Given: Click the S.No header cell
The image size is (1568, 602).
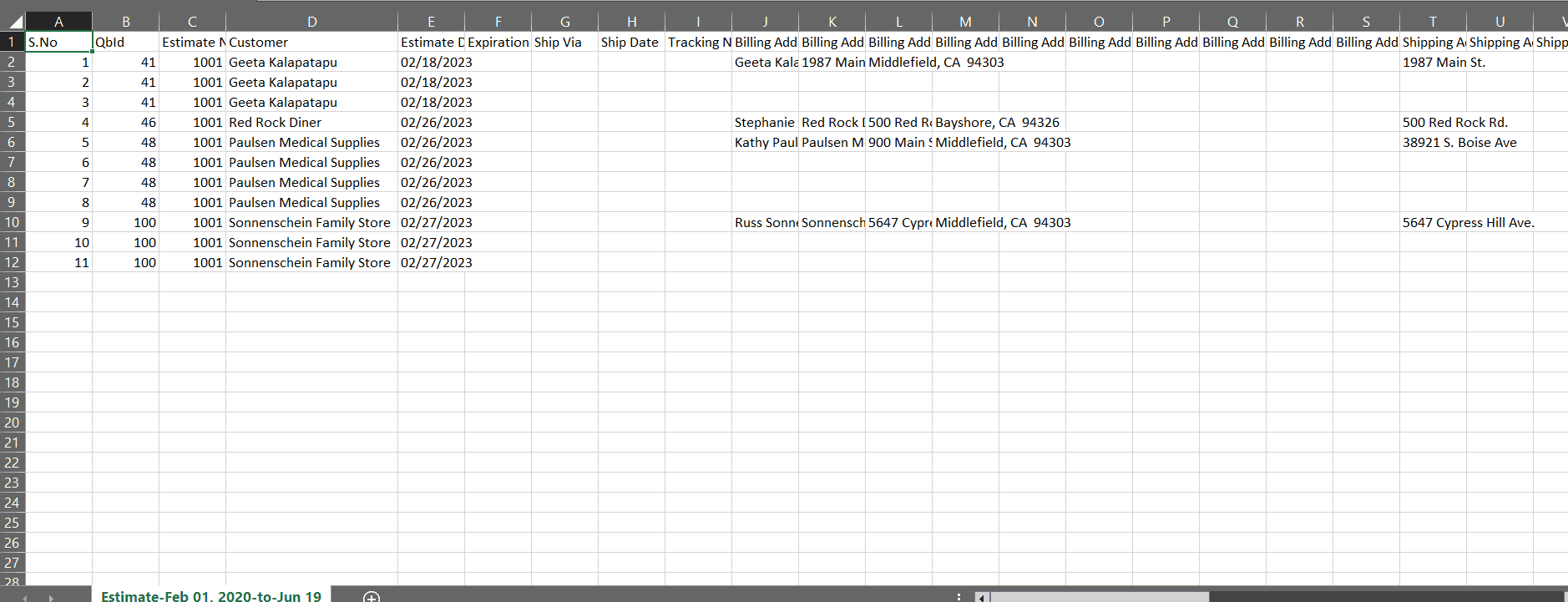Looking at the screenshot, I should click(58, 42).
